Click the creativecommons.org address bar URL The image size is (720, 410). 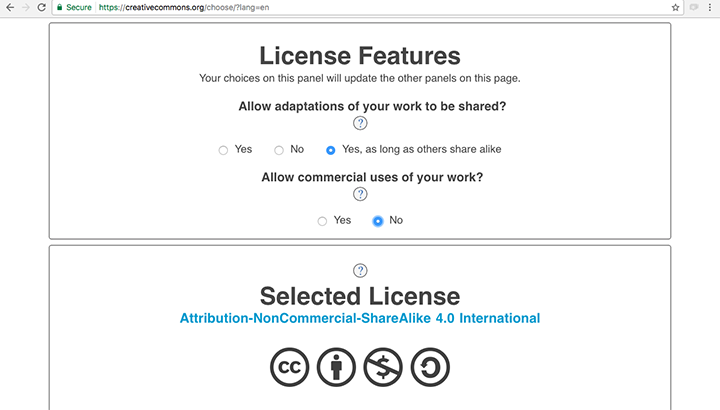[x=184, y=7]
